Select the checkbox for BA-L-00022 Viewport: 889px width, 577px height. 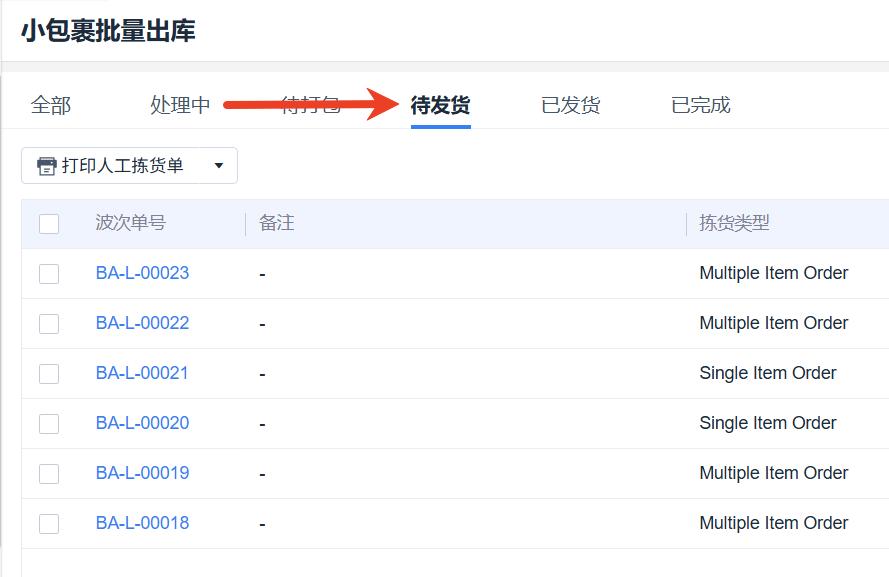pyautogui.click(x=49, y=324)
